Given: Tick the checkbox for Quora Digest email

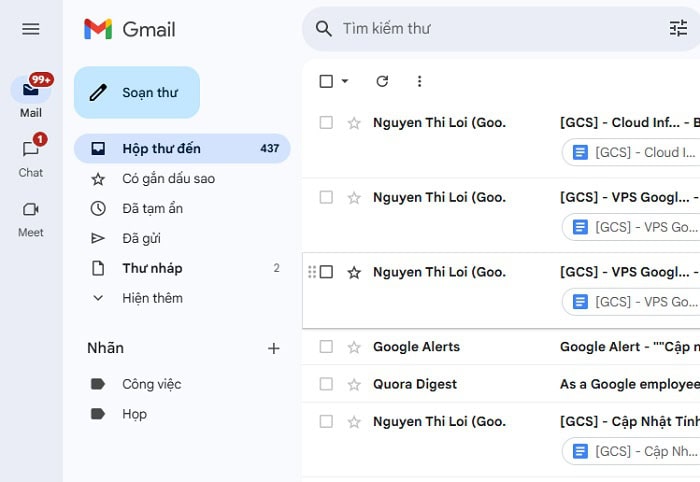Looking at the screenshot, I should coord(326,384).
